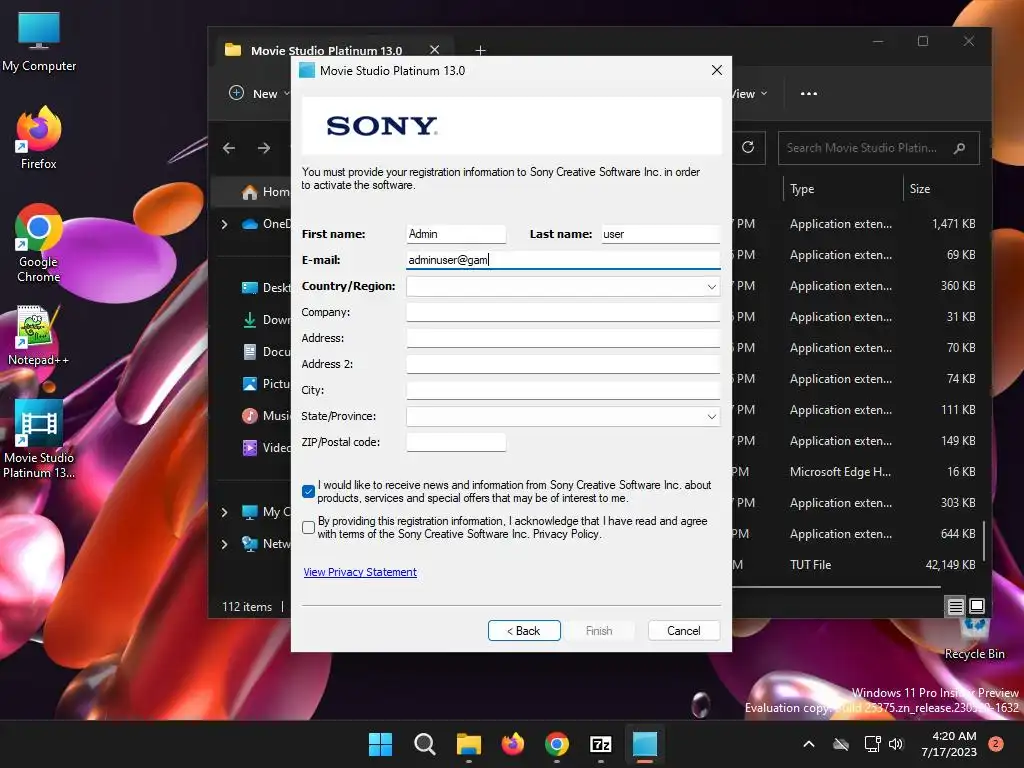Open network status tray icon
Screen dimensions: 1024x768
point(872,744)
